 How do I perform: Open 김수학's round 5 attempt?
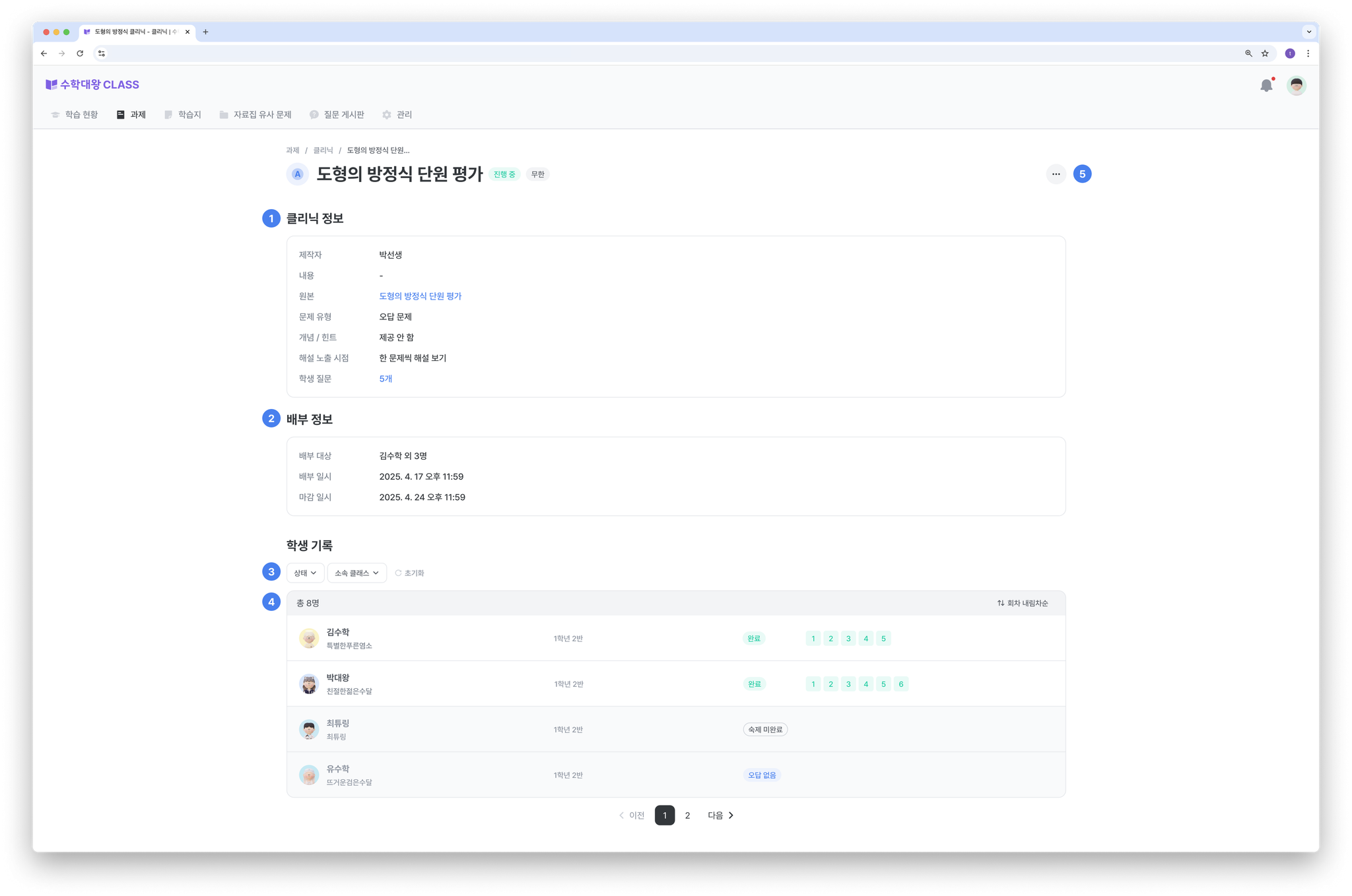tap(883, 638)
